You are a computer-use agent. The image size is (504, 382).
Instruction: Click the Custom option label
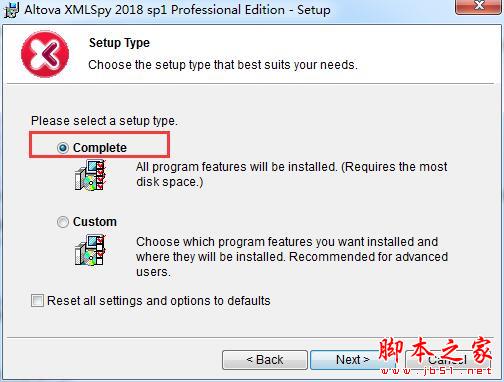(x=95, y=222)
